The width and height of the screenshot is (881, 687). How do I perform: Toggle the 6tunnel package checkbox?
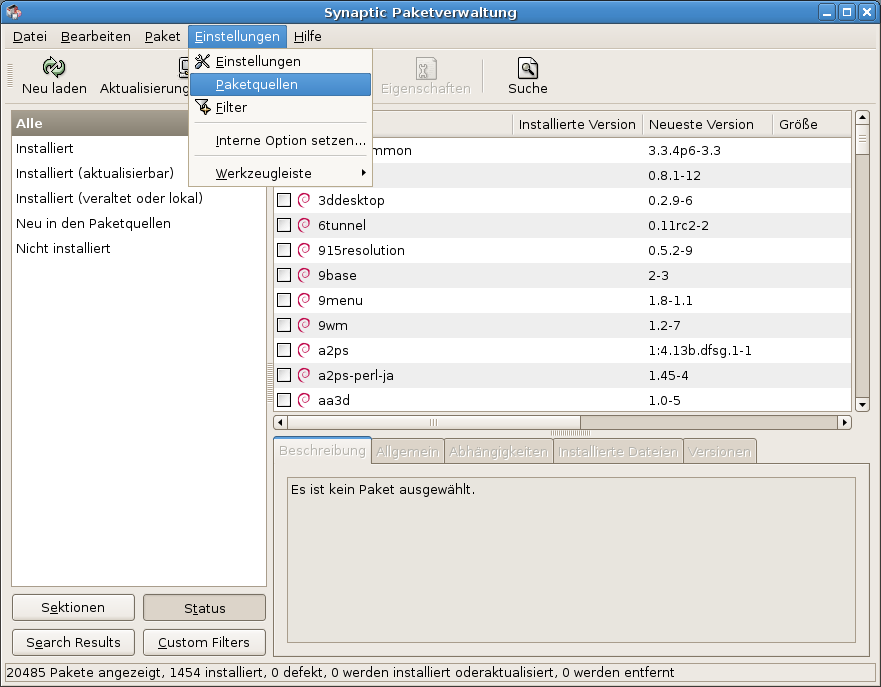click(284, 225)
